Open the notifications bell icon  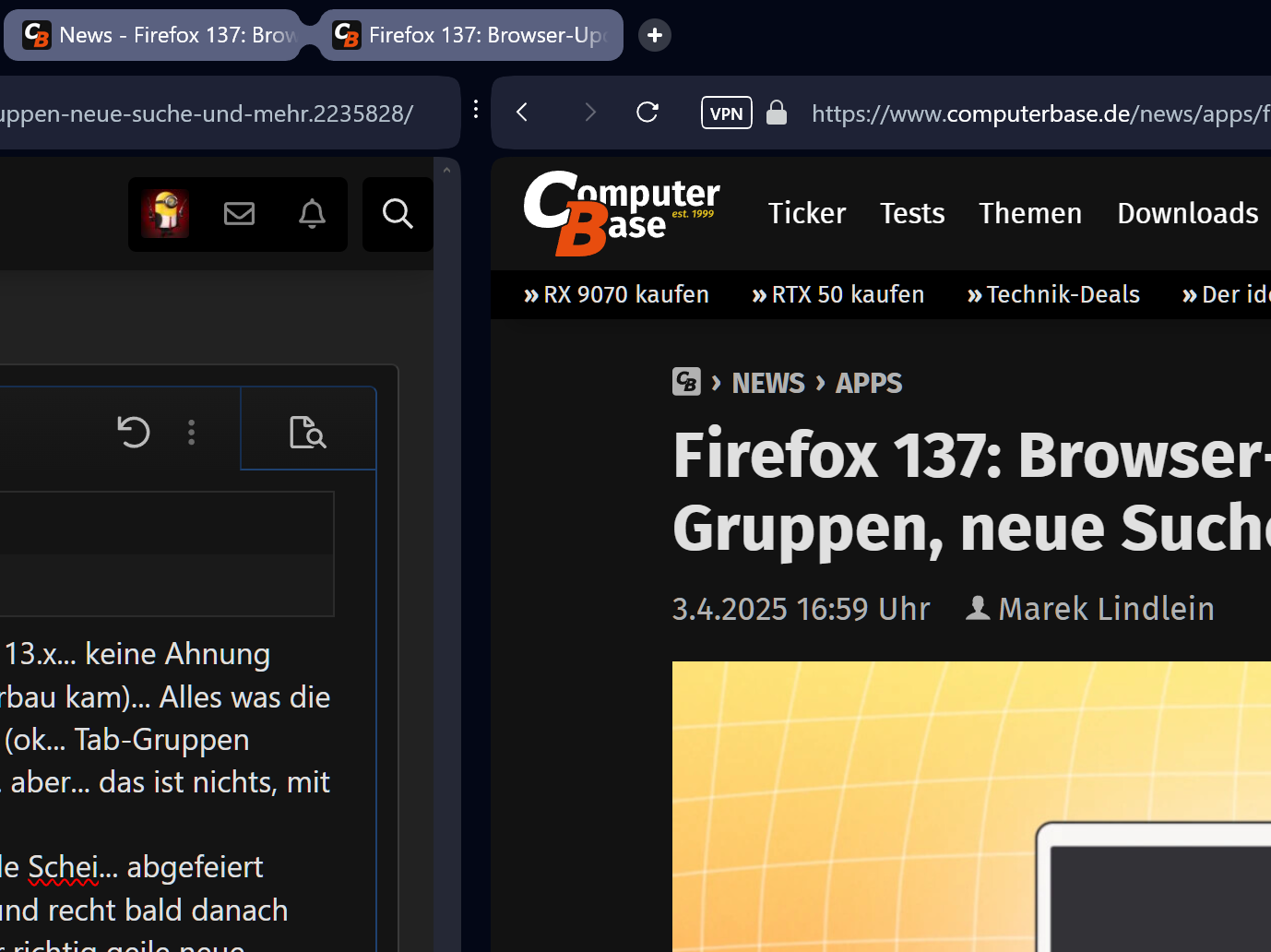[312, 214]
